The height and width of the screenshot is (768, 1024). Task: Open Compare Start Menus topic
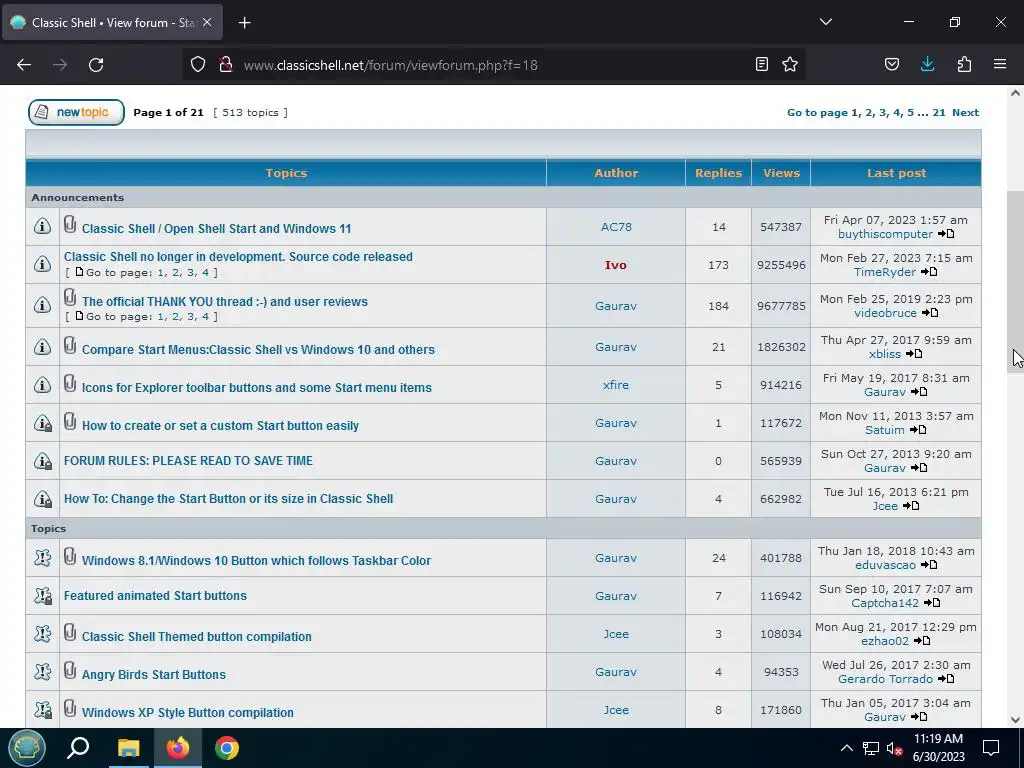pos(258,349)
